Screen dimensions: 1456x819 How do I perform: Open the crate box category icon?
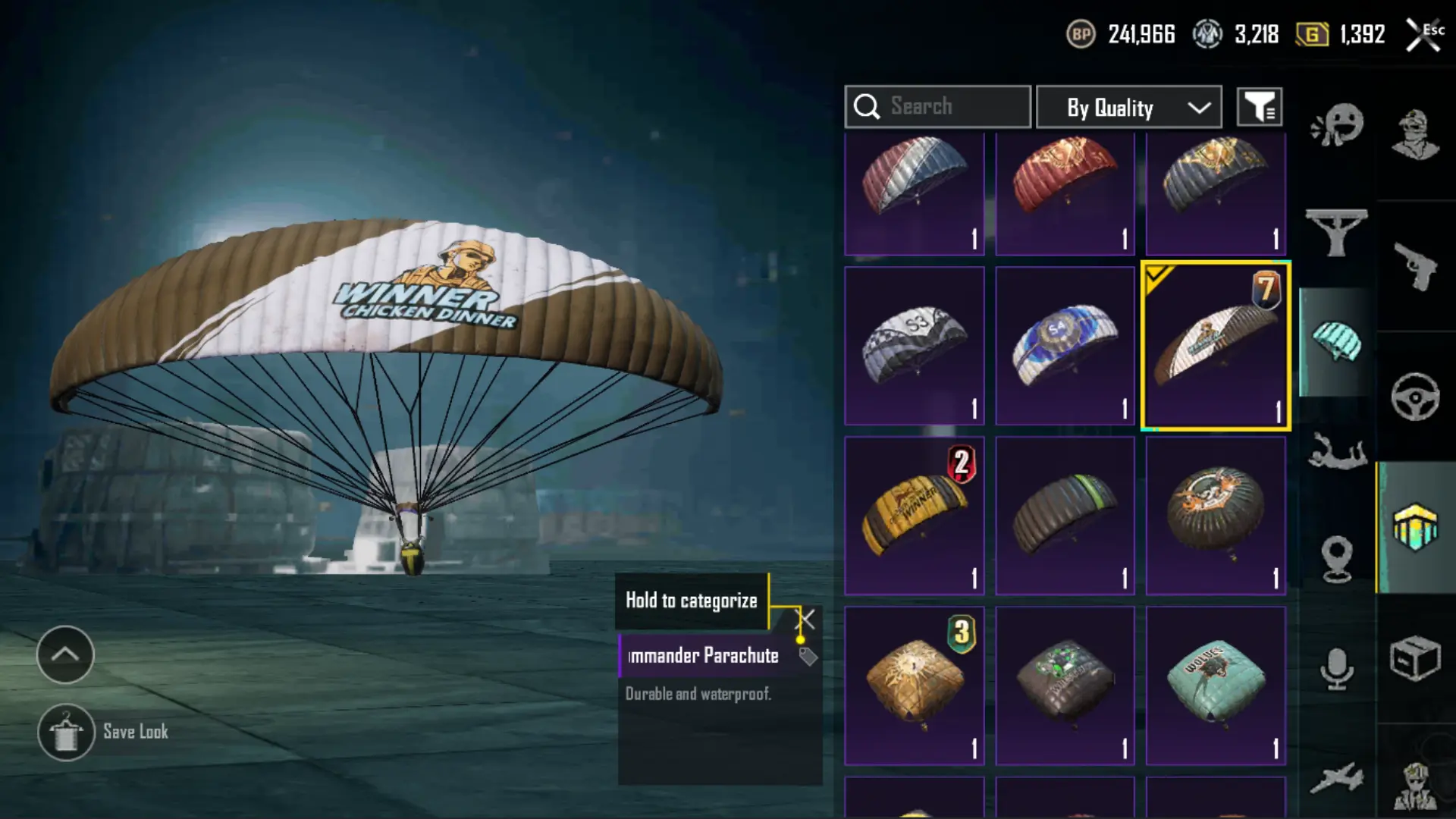point(1415,658)
